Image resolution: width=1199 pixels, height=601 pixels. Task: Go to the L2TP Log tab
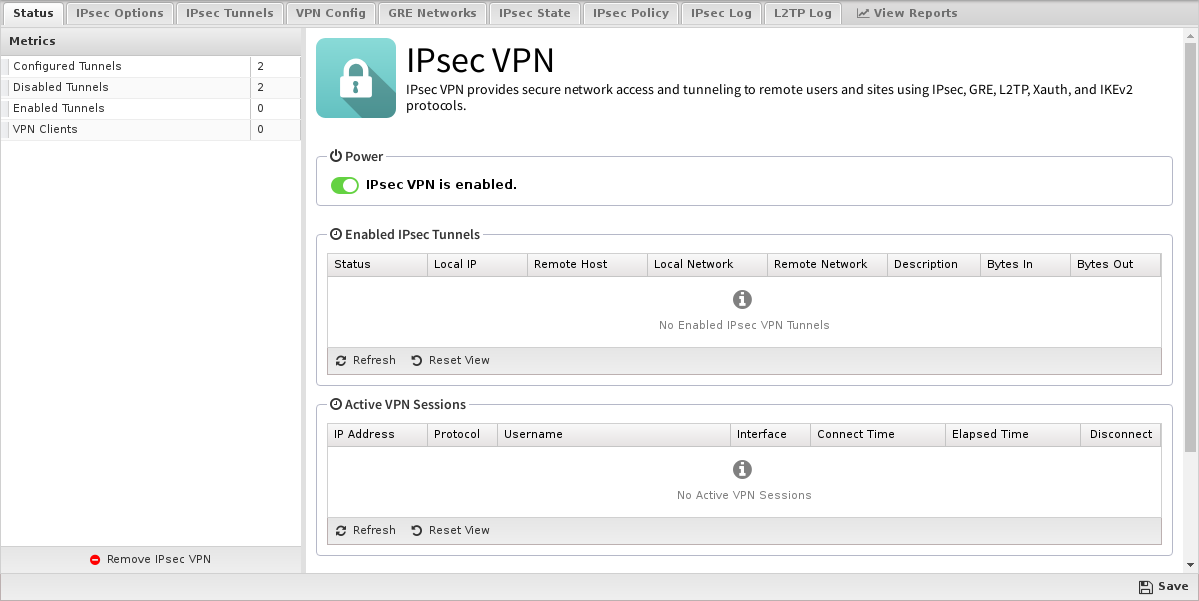pyautogui.click(x=802, y=13)
